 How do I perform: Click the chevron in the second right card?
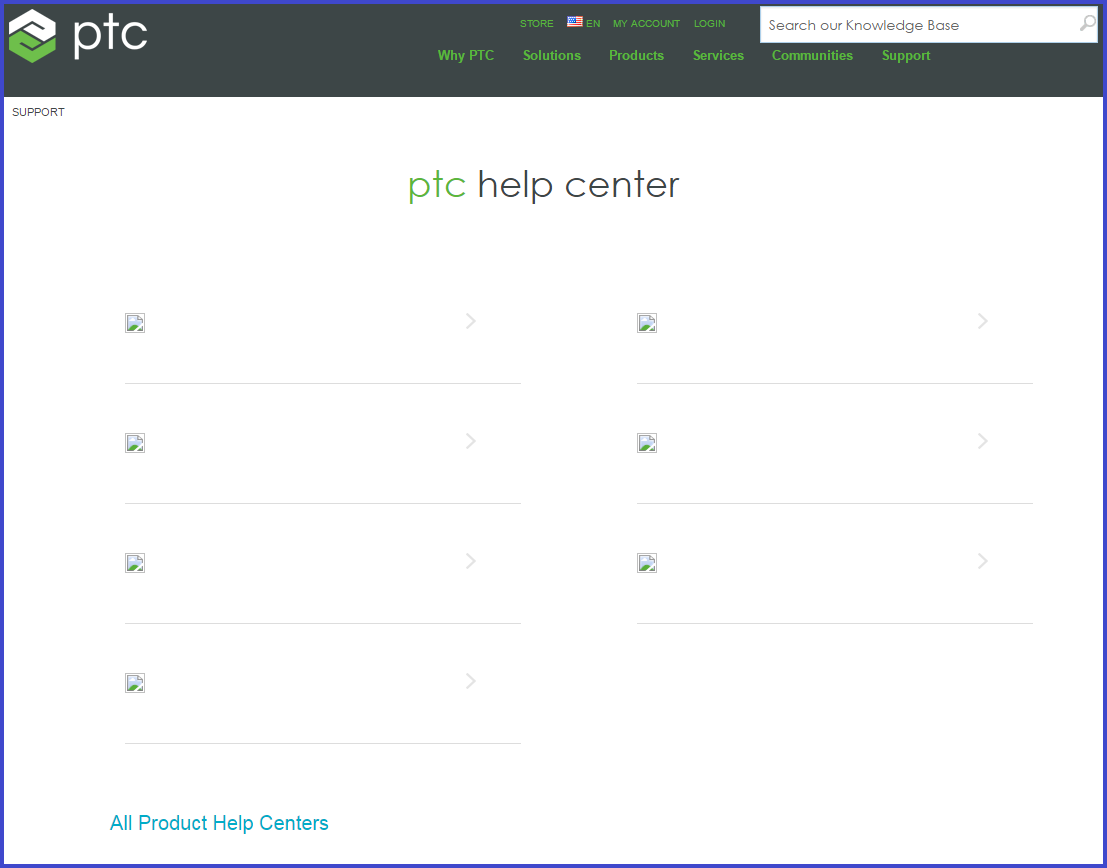[983, 441]
